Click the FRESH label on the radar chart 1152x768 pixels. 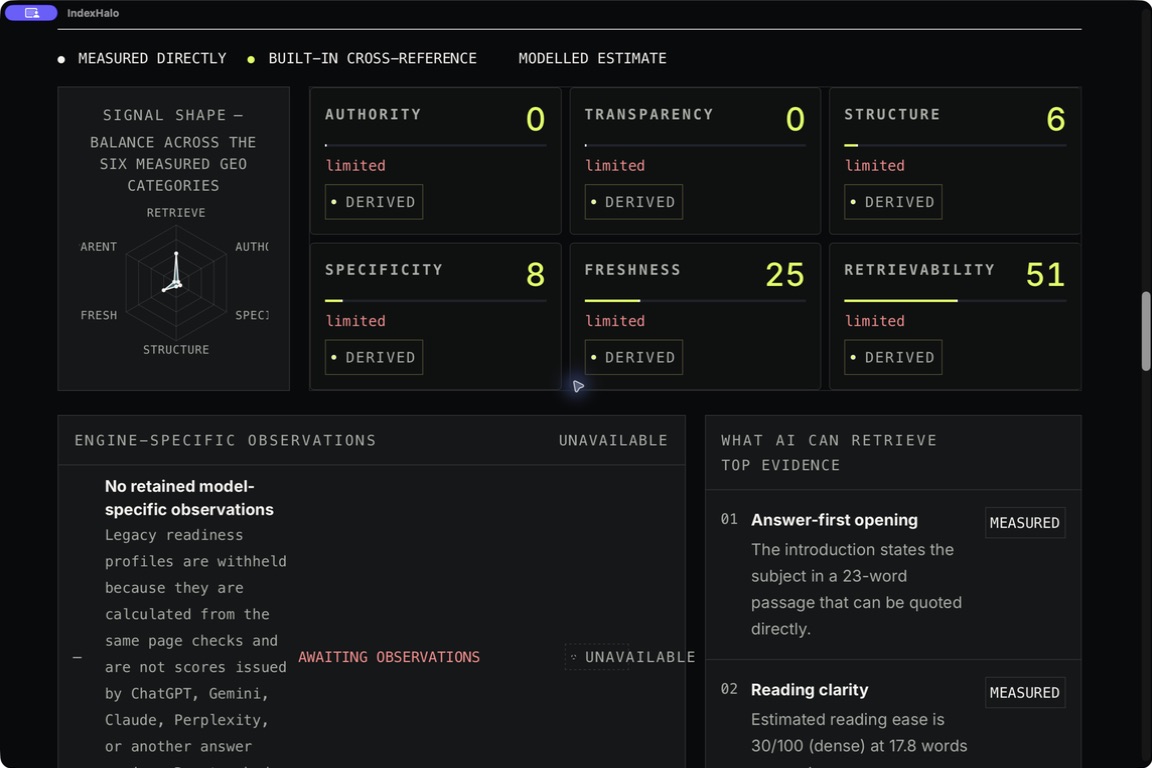pos(98,315)
